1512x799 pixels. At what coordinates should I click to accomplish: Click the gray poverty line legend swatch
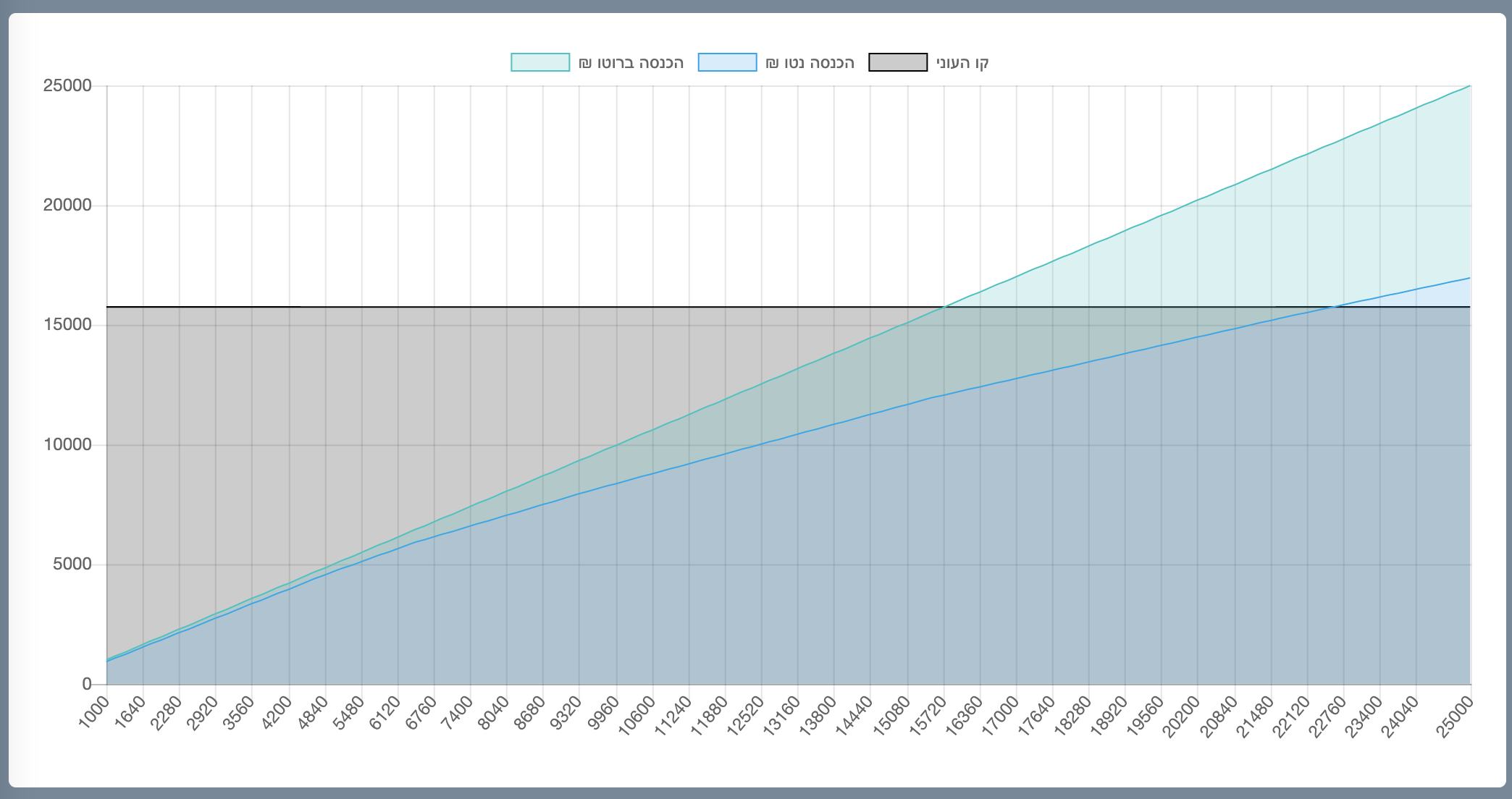[x=898, y=62]
